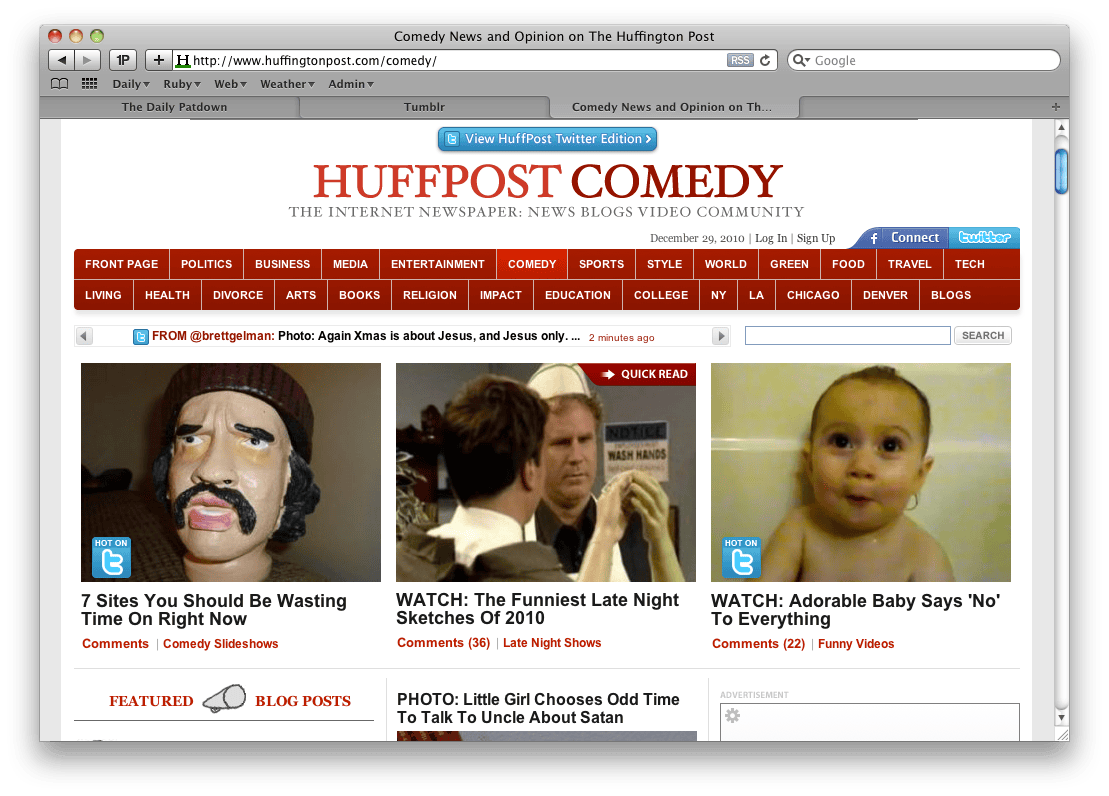This screenshot has width=1109, height=796.
Task: Open Funny Videos link
Action: [856, 644]
